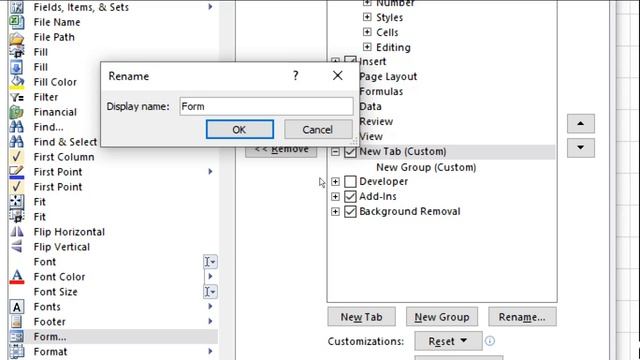Confirm rename with OK button
This screenshot has width=640, height=360.
click(x=240, y=129)
